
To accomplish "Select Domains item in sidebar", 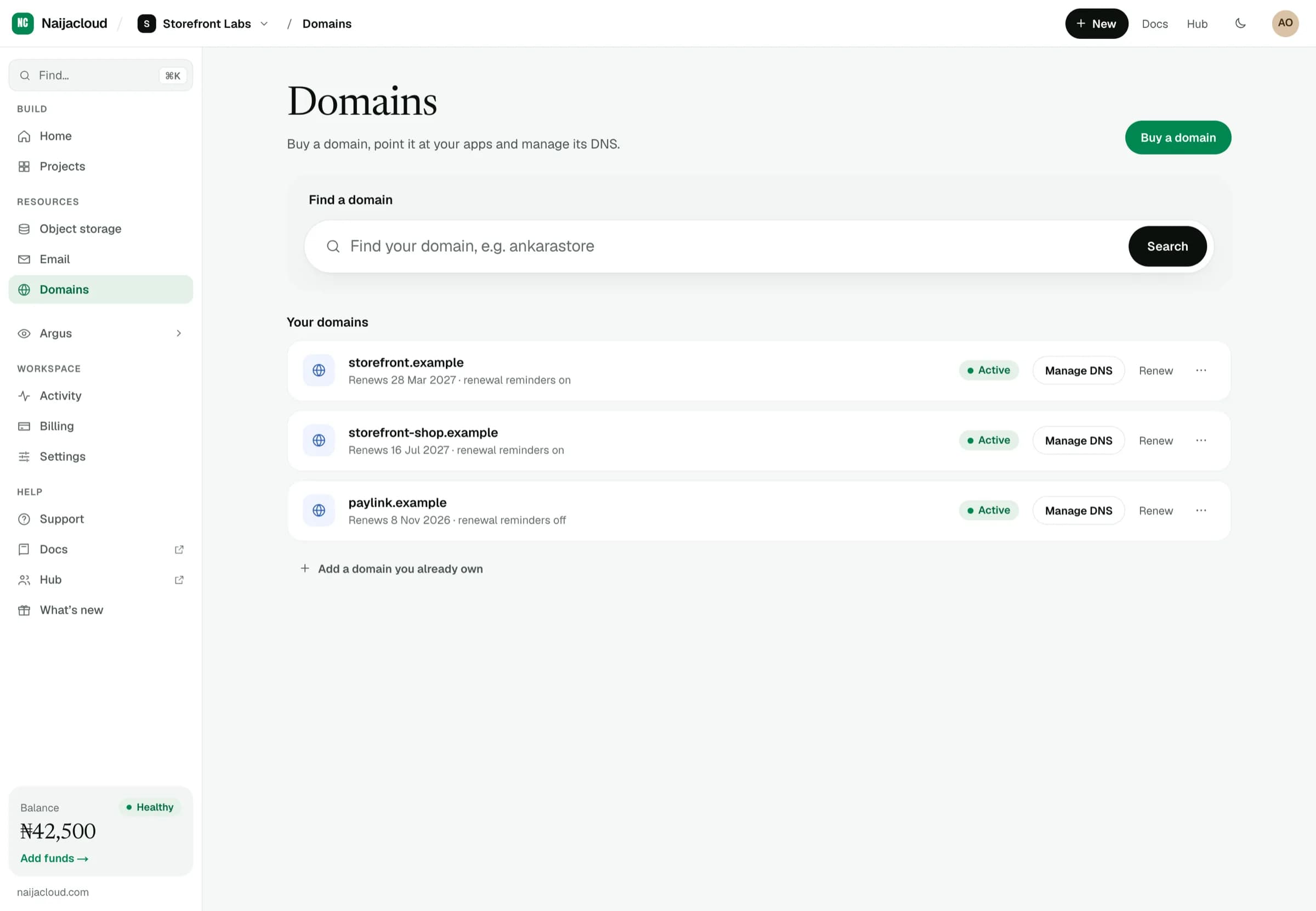I will 101,290.
